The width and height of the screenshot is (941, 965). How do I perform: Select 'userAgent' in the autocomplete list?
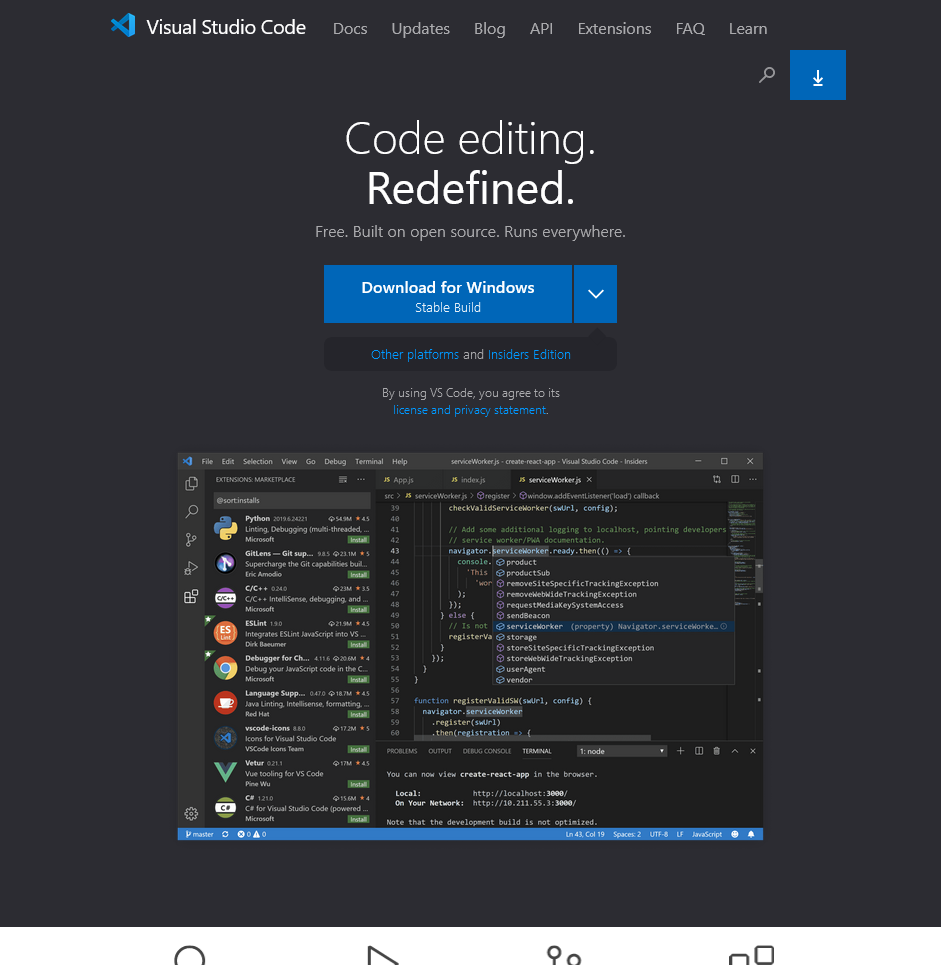(614, 670)
